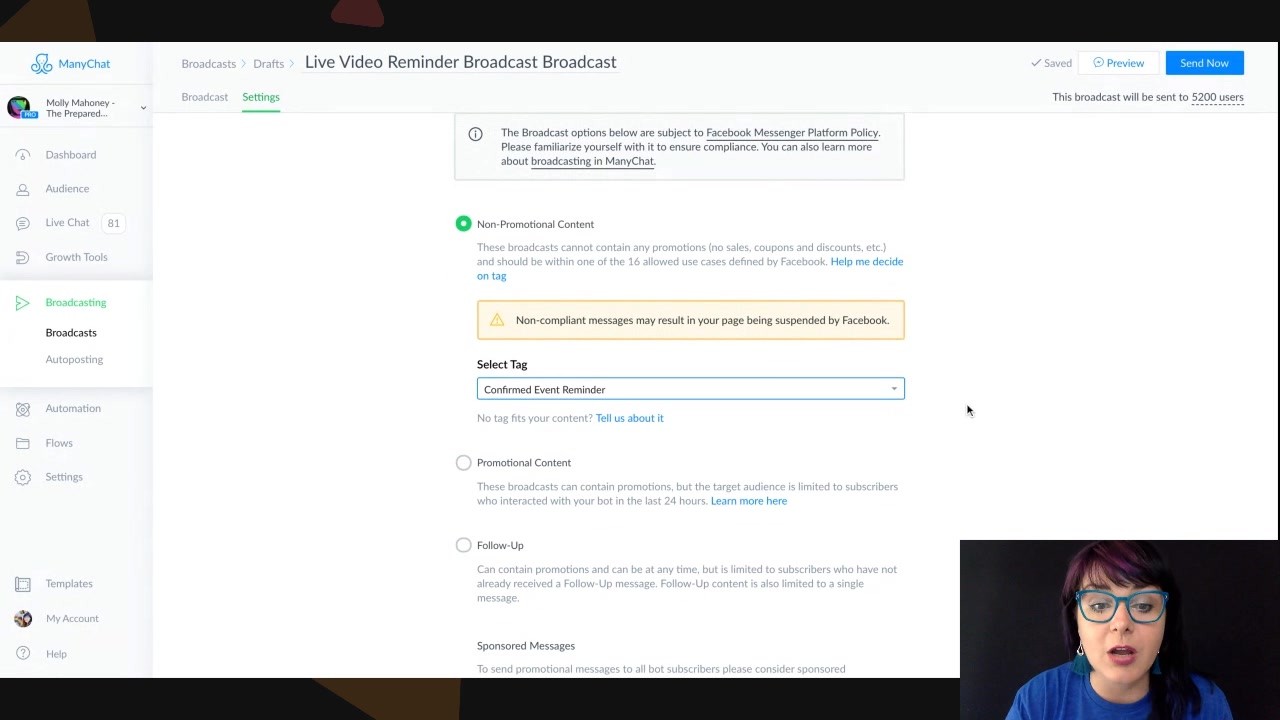This screenshot has width=1280, height=720.
Task: Click the info icon in policy notice
Action: pyautogui.click(x=476, y=134)
